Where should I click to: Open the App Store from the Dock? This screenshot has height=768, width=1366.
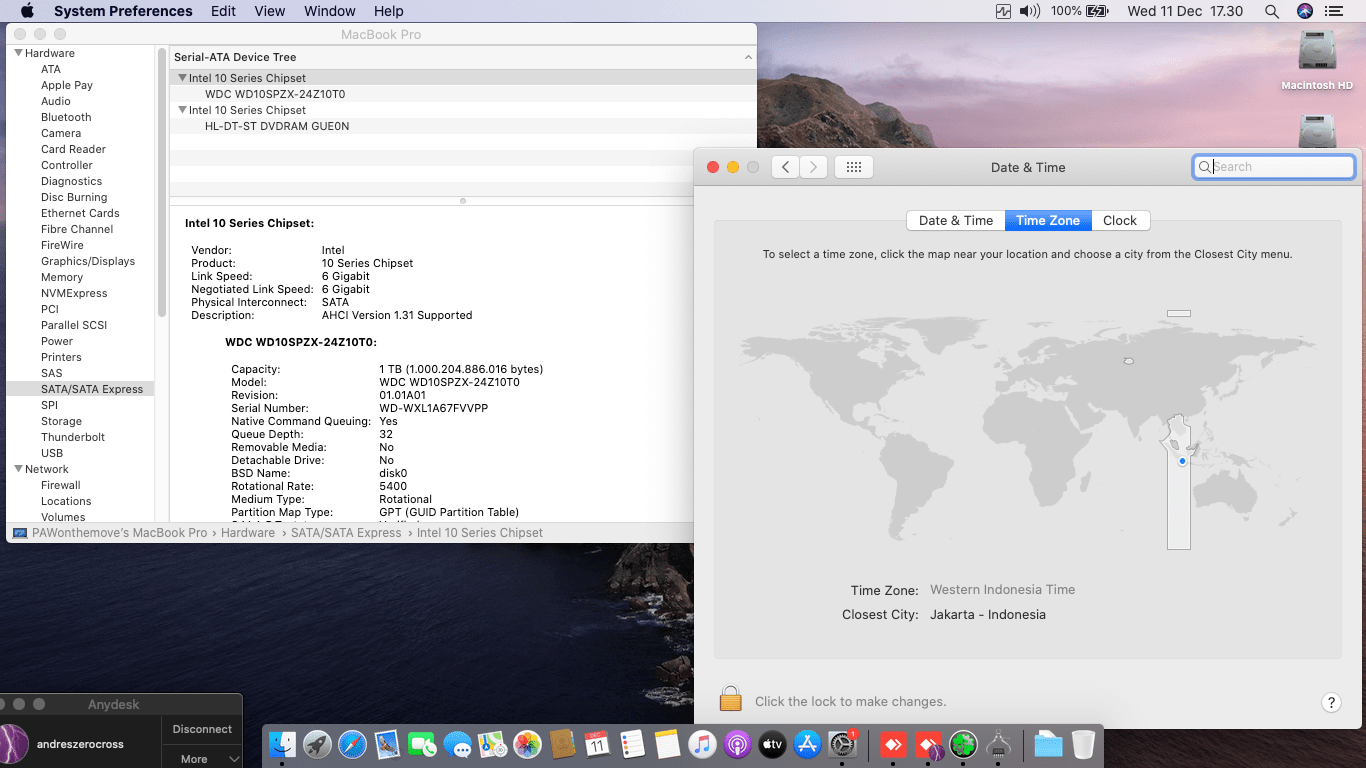tap(807, 745)
